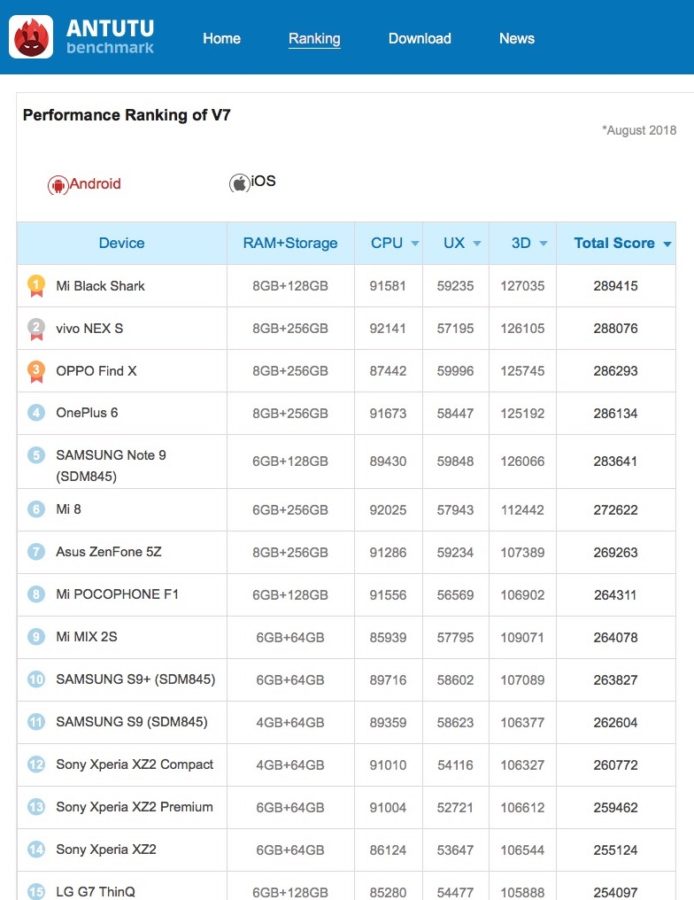
Task: Click UX score 56569 for POCOPHONE F1
Action: pyautogui.click(x=455, y=595)
